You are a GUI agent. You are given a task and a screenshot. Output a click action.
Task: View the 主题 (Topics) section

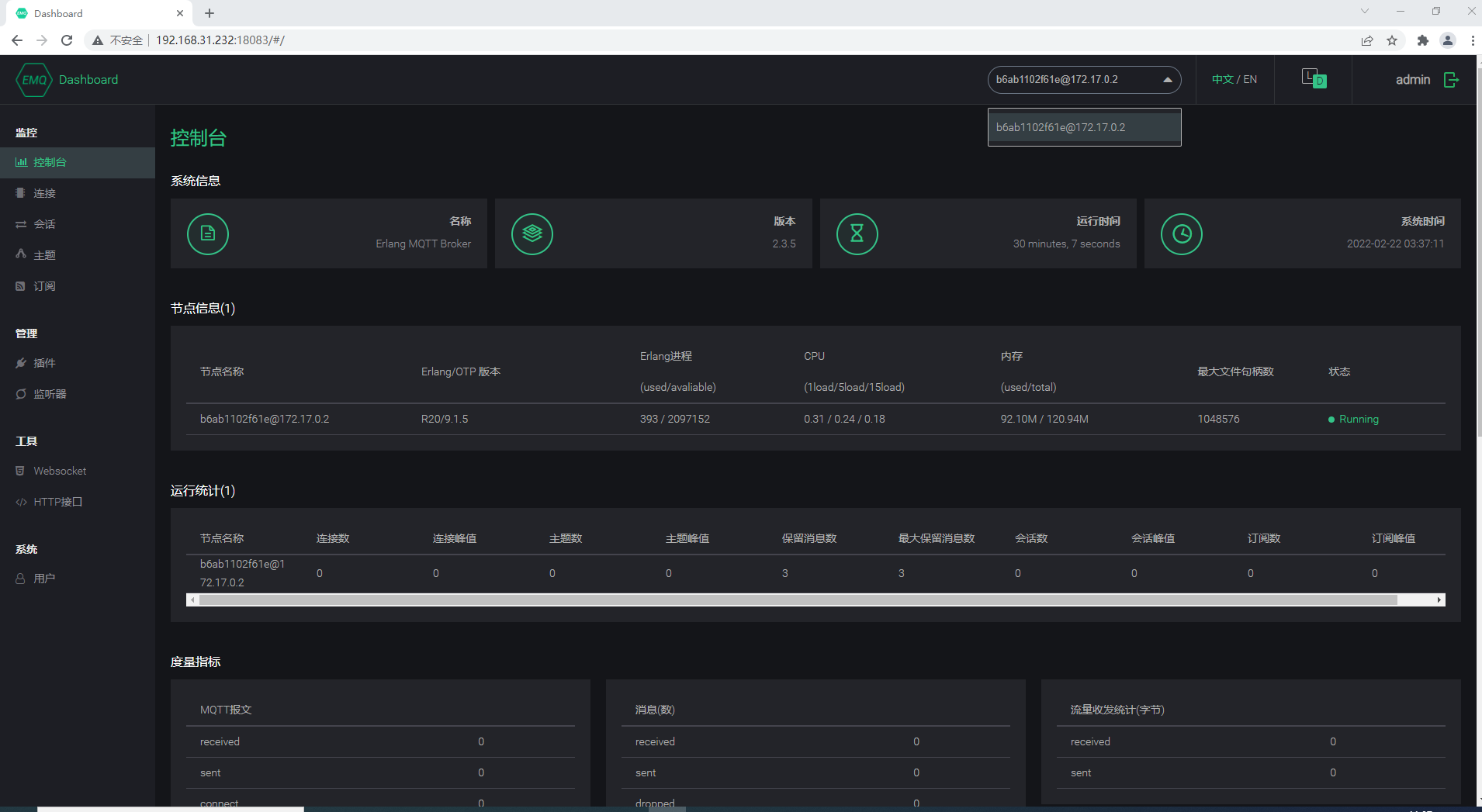pos(44,254)
